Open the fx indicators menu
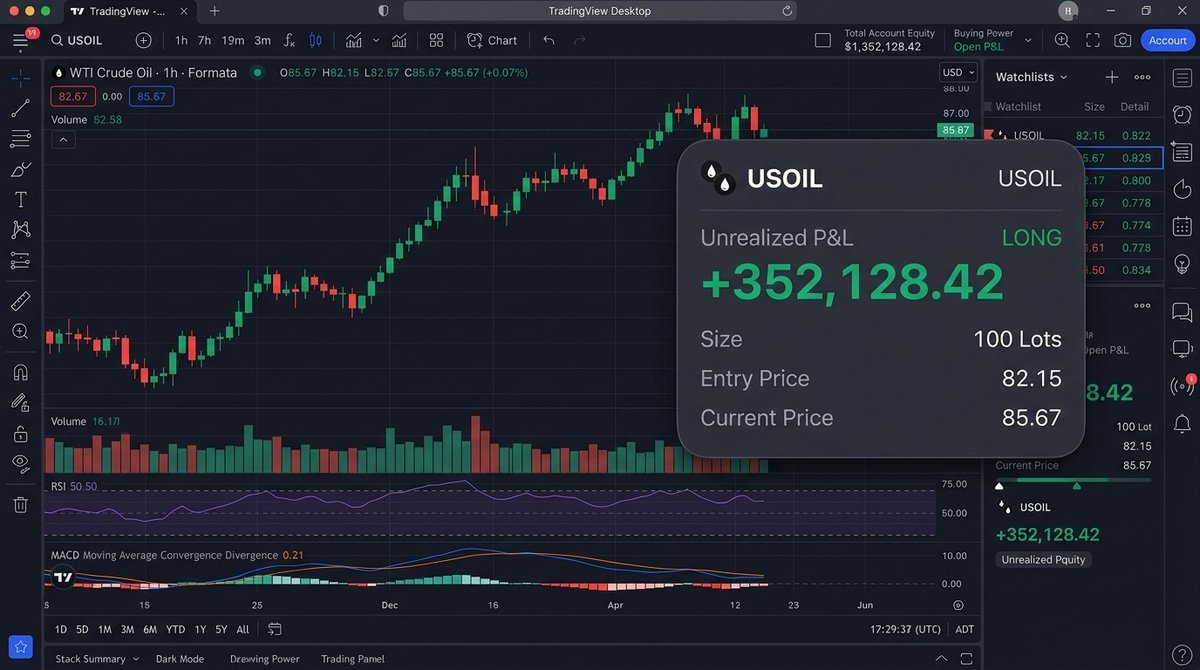 [x=289, y=40]
